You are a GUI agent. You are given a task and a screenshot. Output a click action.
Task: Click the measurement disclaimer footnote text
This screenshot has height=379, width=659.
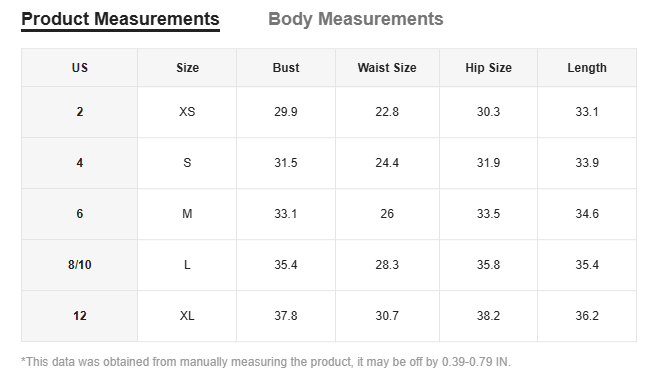click(x=266, y=362)
